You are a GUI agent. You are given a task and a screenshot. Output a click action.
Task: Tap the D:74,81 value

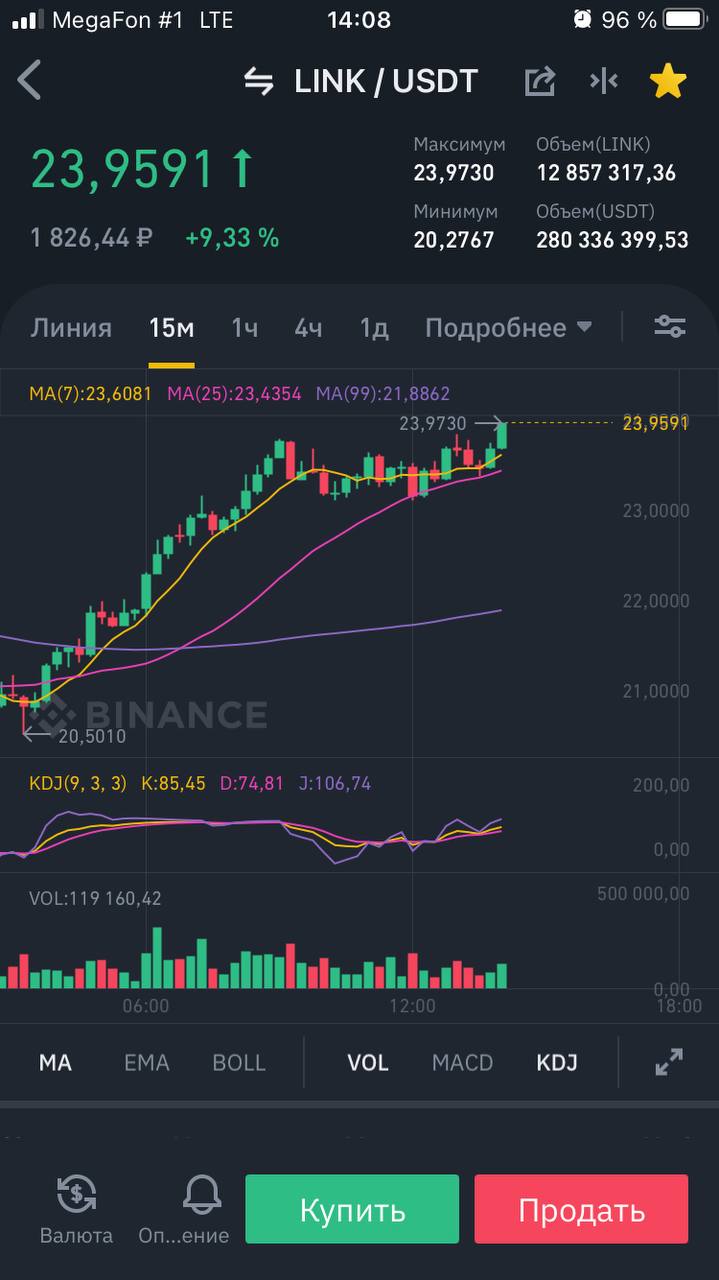[252, 783]
